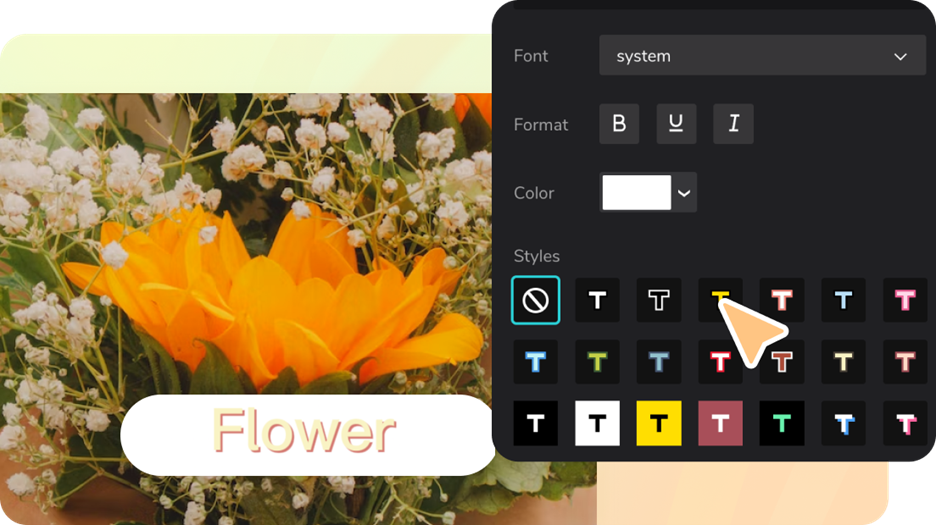The height and width of the screenshot is (525, 936).
Task: Expand the Color picker chevron
Action: coord(685,193)
